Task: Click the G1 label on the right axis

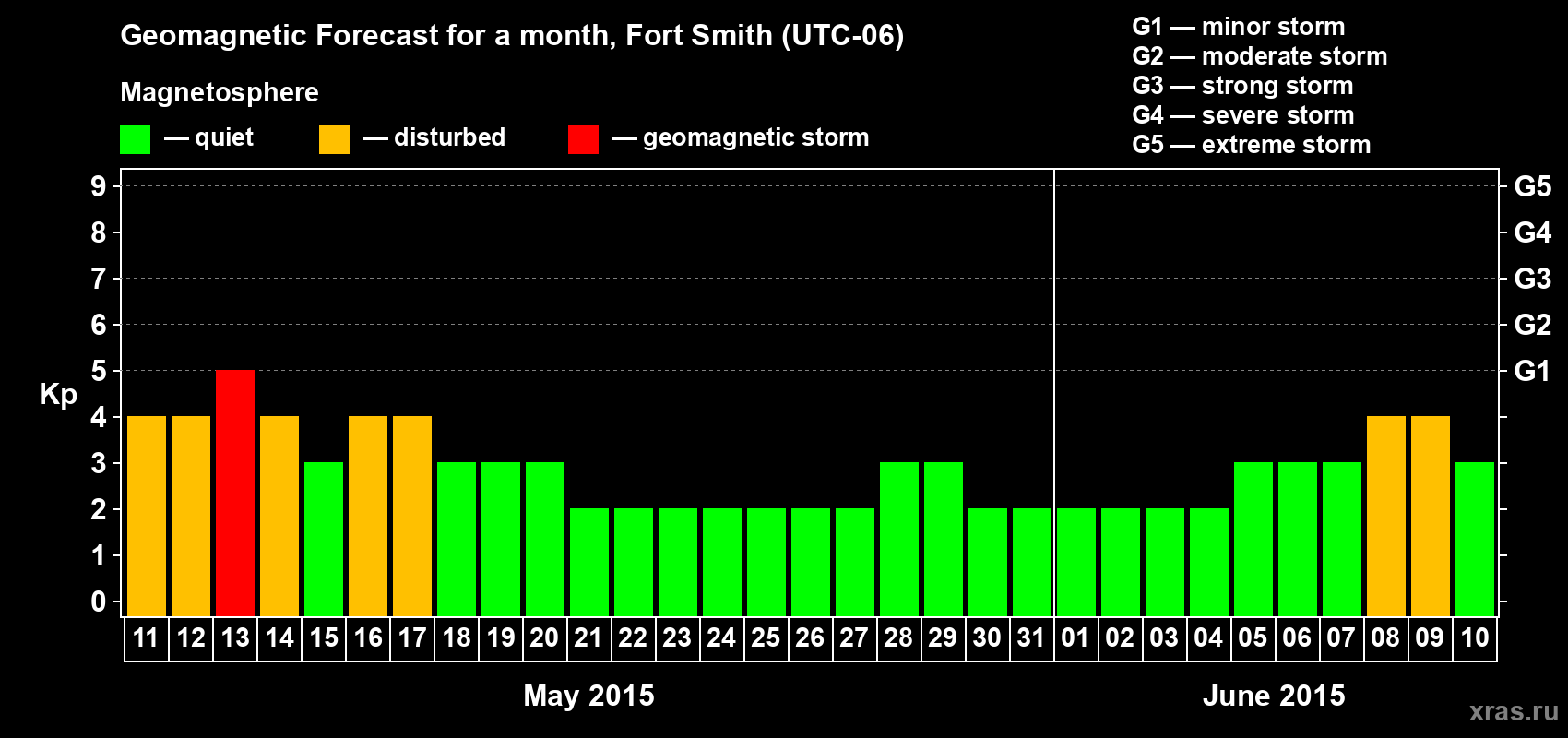Action: [x=1532, y=371]
